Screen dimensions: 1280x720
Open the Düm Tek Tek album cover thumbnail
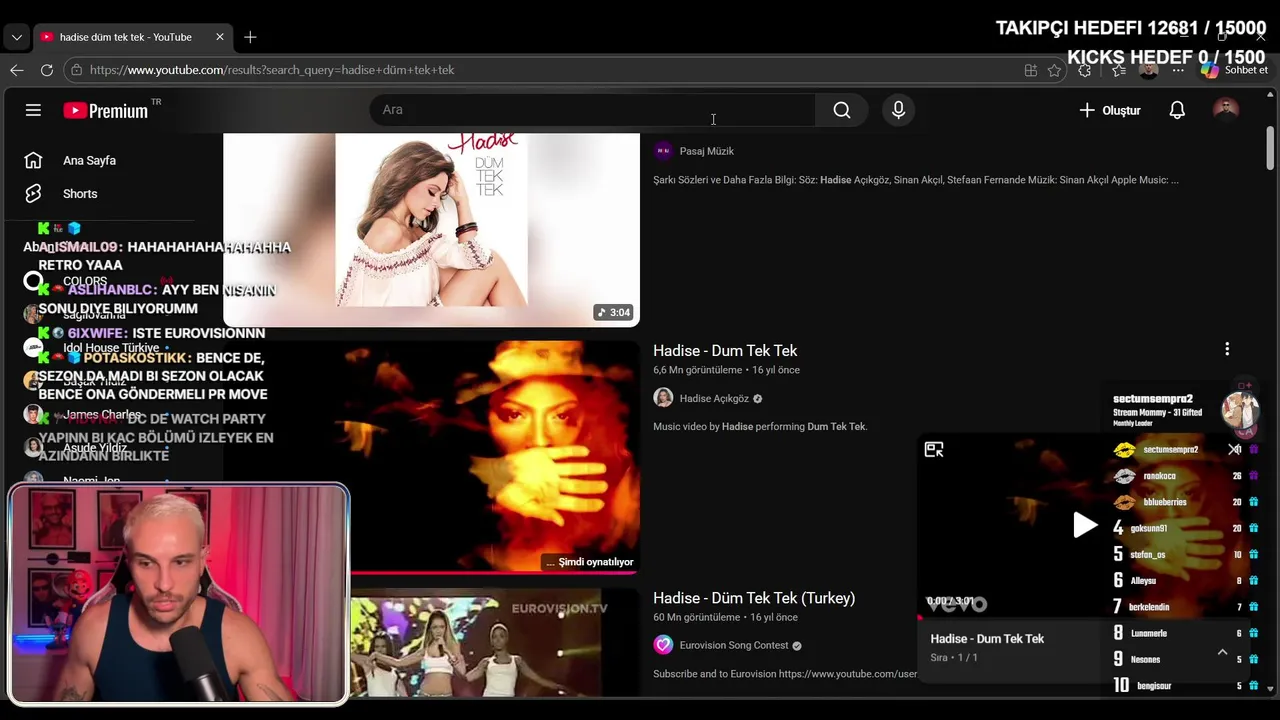(431, 228)
